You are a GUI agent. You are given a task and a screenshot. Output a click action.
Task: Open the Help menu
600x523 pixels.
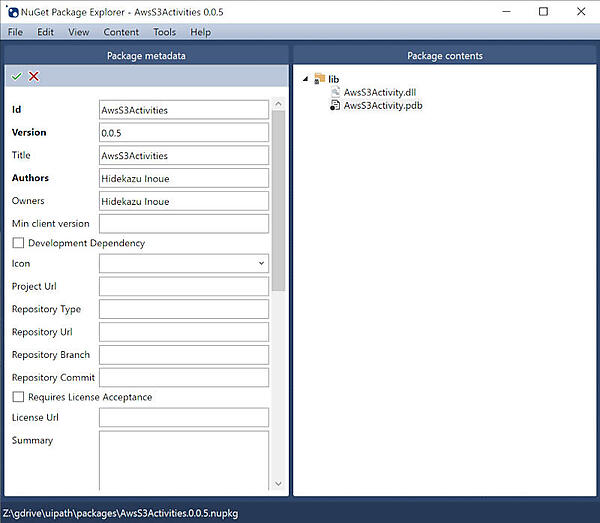click(200, 32)
